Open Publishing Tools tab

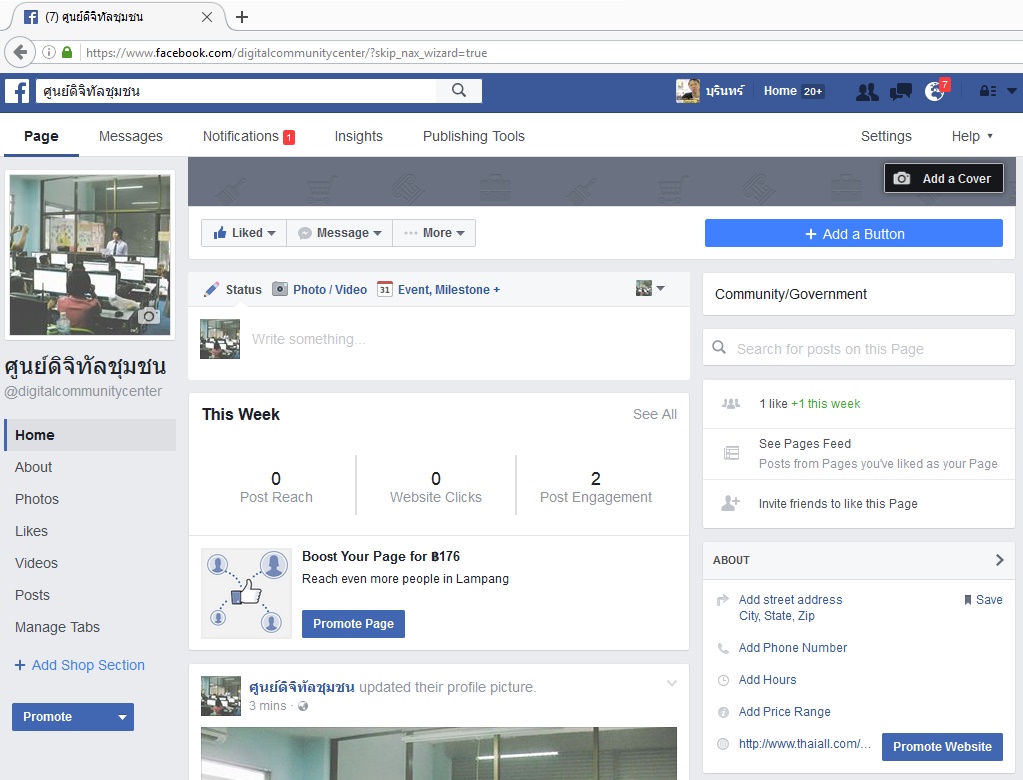click(x=473, y=136)
